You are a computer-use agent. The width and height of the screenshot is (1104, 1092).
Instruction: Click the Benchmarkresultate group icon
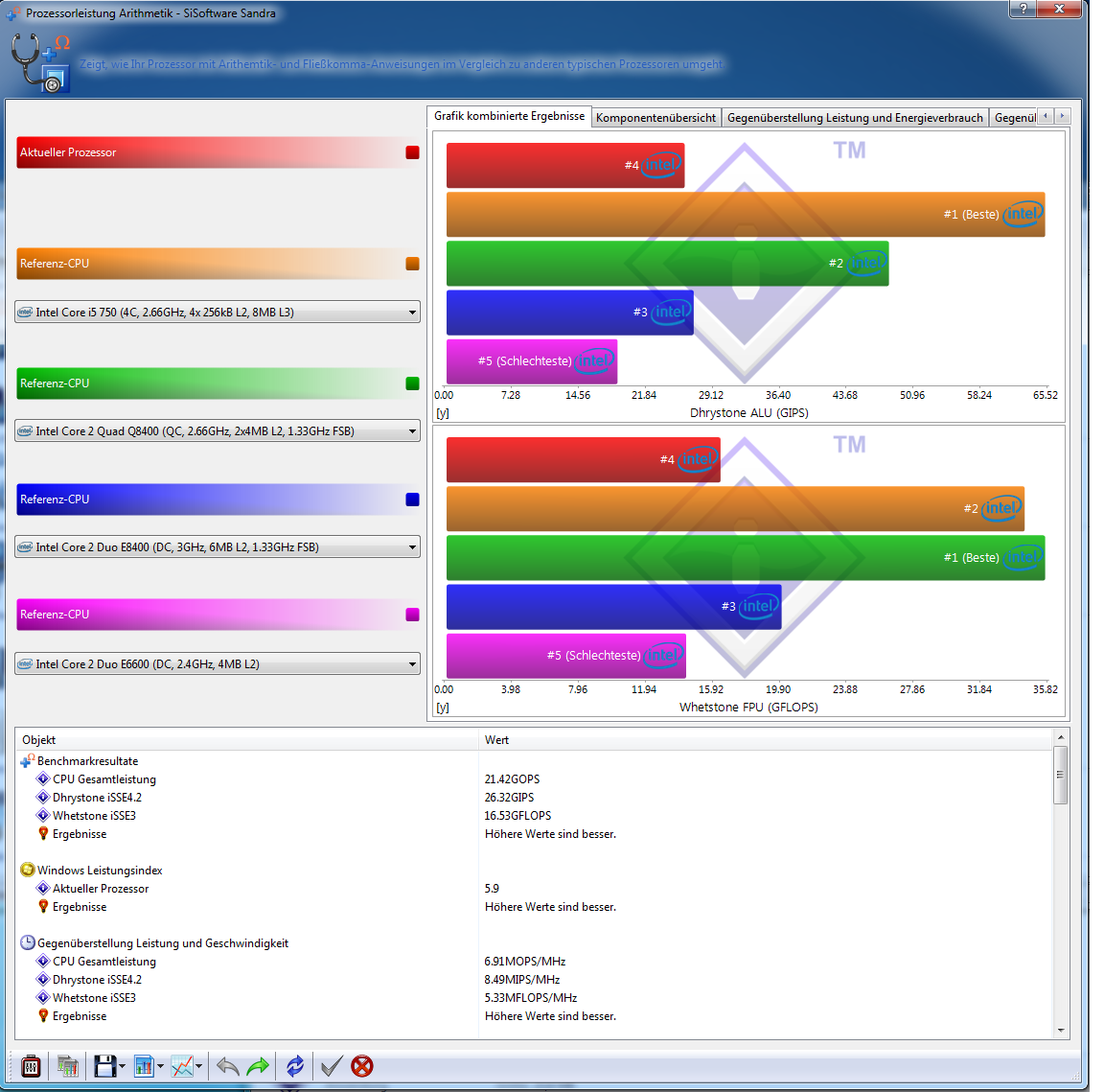pyautogui.click(x=28, y=761)
